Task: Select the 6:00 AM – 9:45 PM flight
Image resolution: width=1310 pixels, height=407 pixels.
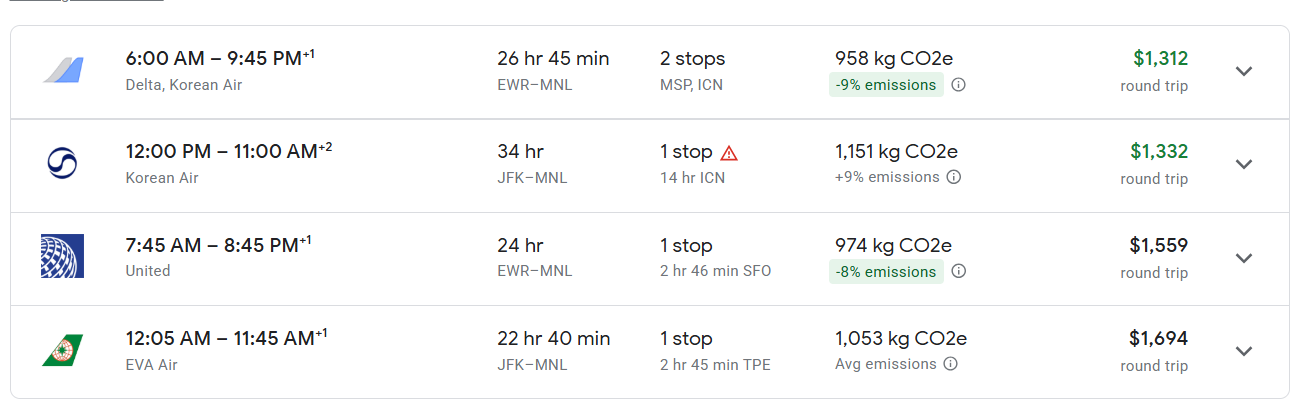Action: tap(214, 59)
